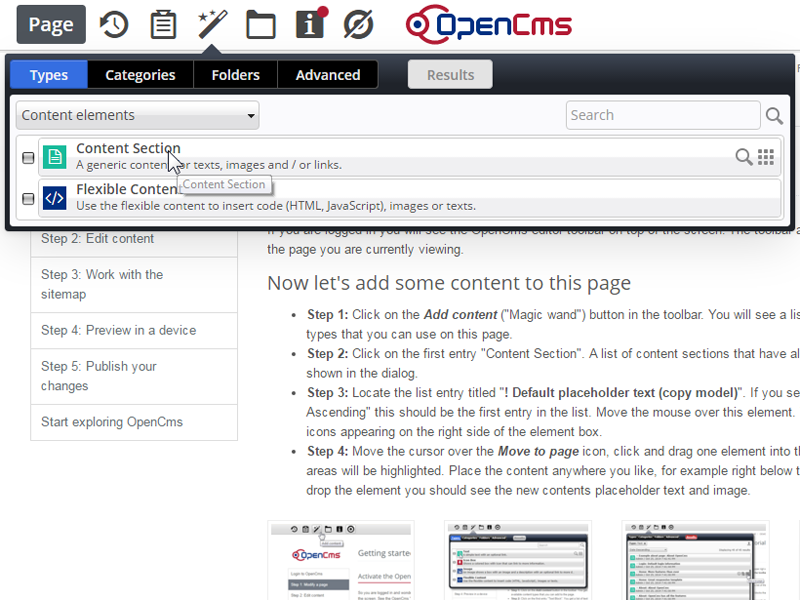
Task: Click the move grid icon in Content Section row
Action: [x=766, y=157]
